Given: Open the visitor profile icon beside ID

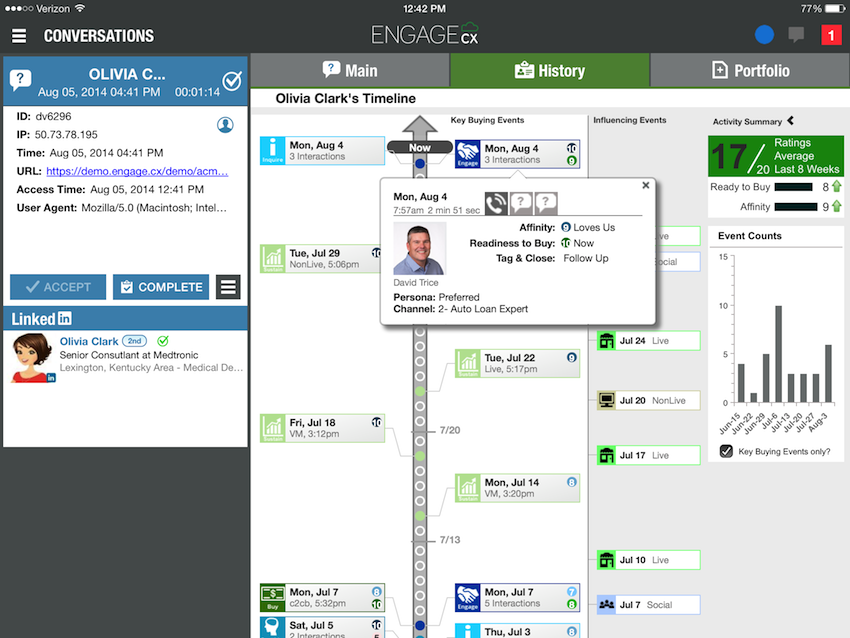Looking at the screenshot, I should coord(225,125).
